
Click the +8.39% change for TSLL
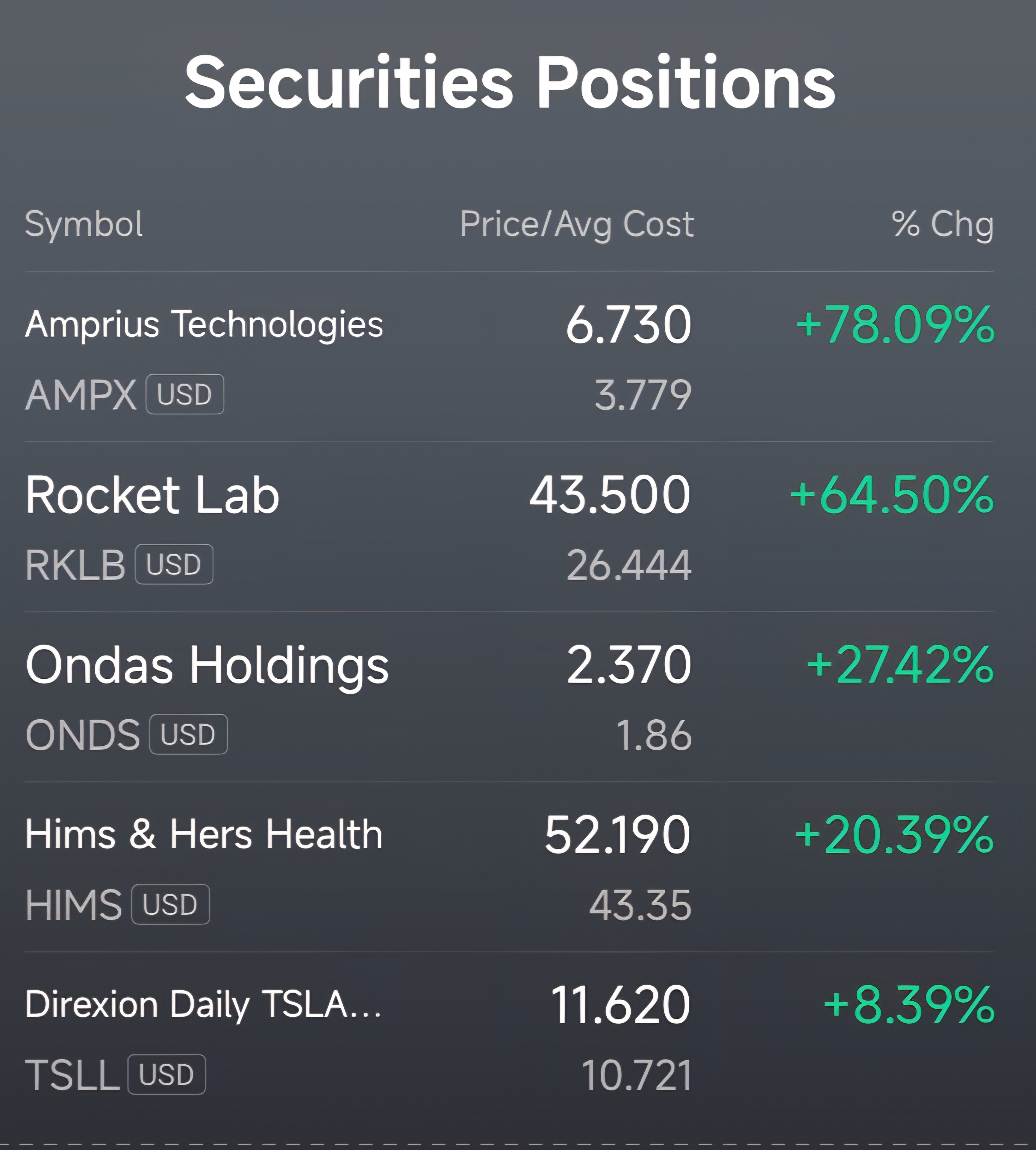click(909, 1005)
